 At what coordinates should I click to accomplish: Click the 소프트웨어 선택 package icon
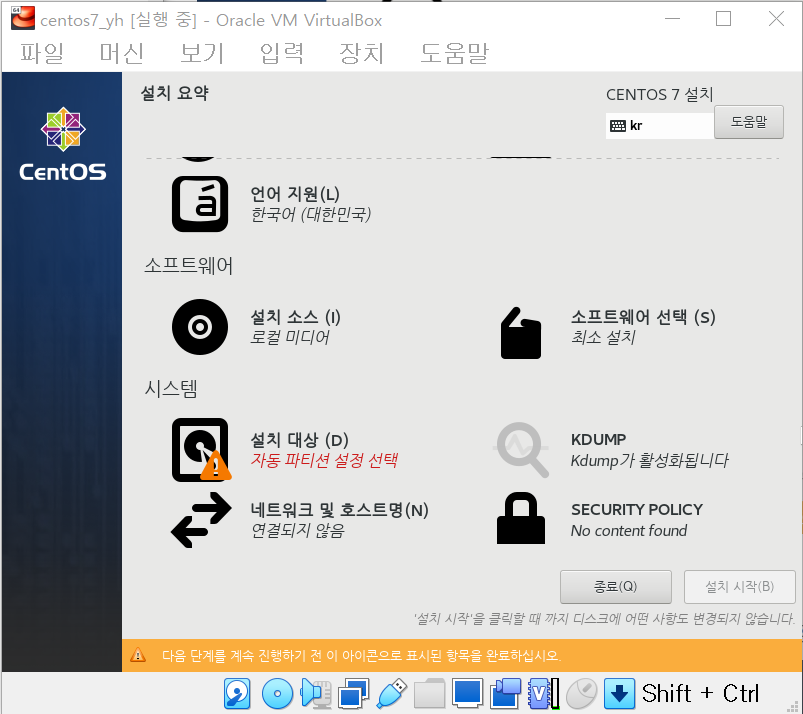pyautogui.click(x=521, y=333)
